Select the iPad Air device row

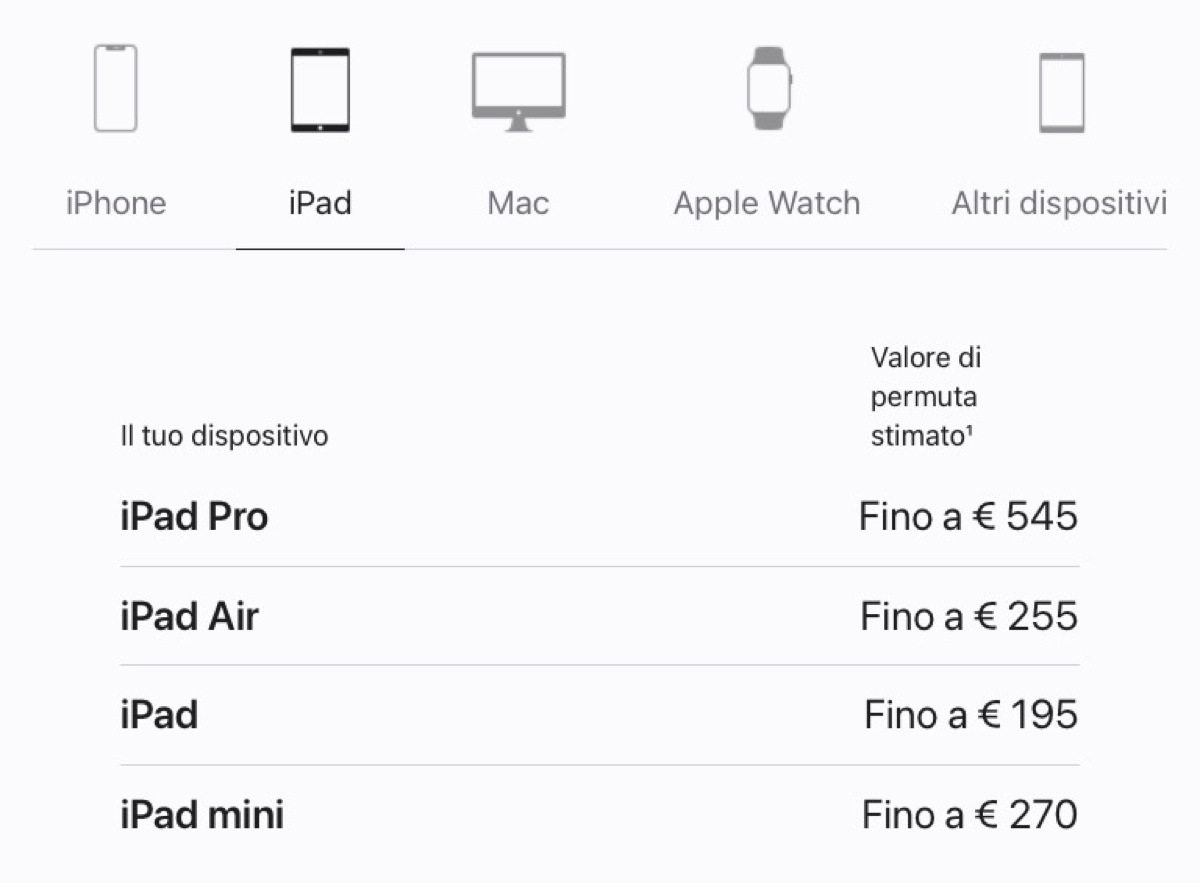click(189, 616)
